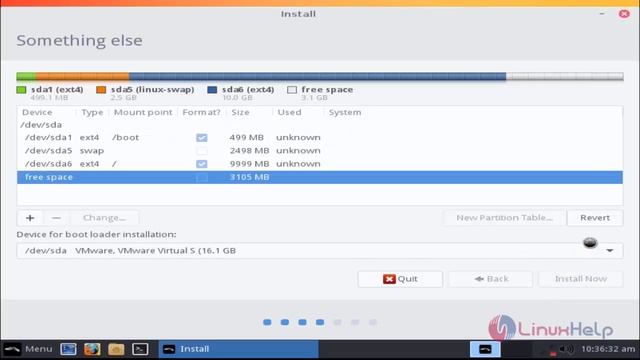Close the Install window
This screenshot has width=640, height=360.
[624, 14]
